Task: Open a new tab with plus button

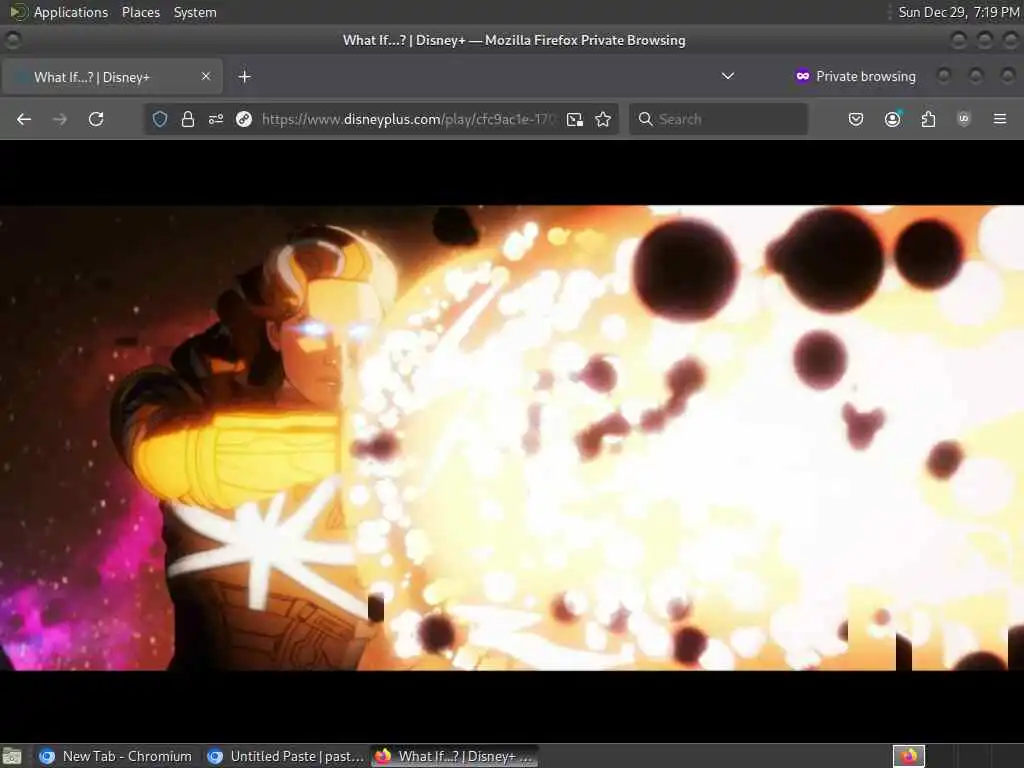Action: pyautogui.click(x=244, y=77)
